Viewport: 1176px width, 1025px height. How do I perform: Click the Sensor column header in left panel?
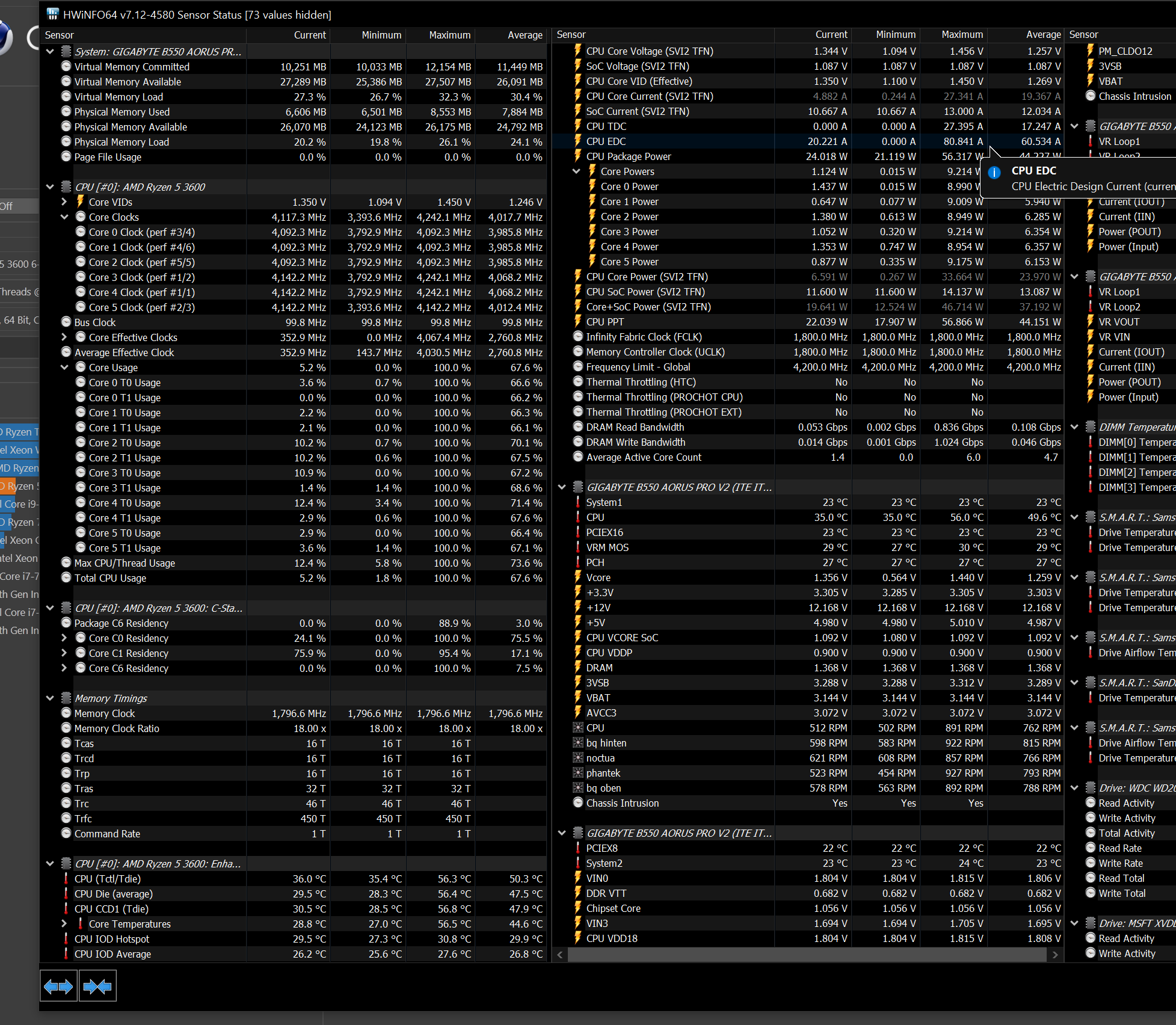(x=60, y=35)
